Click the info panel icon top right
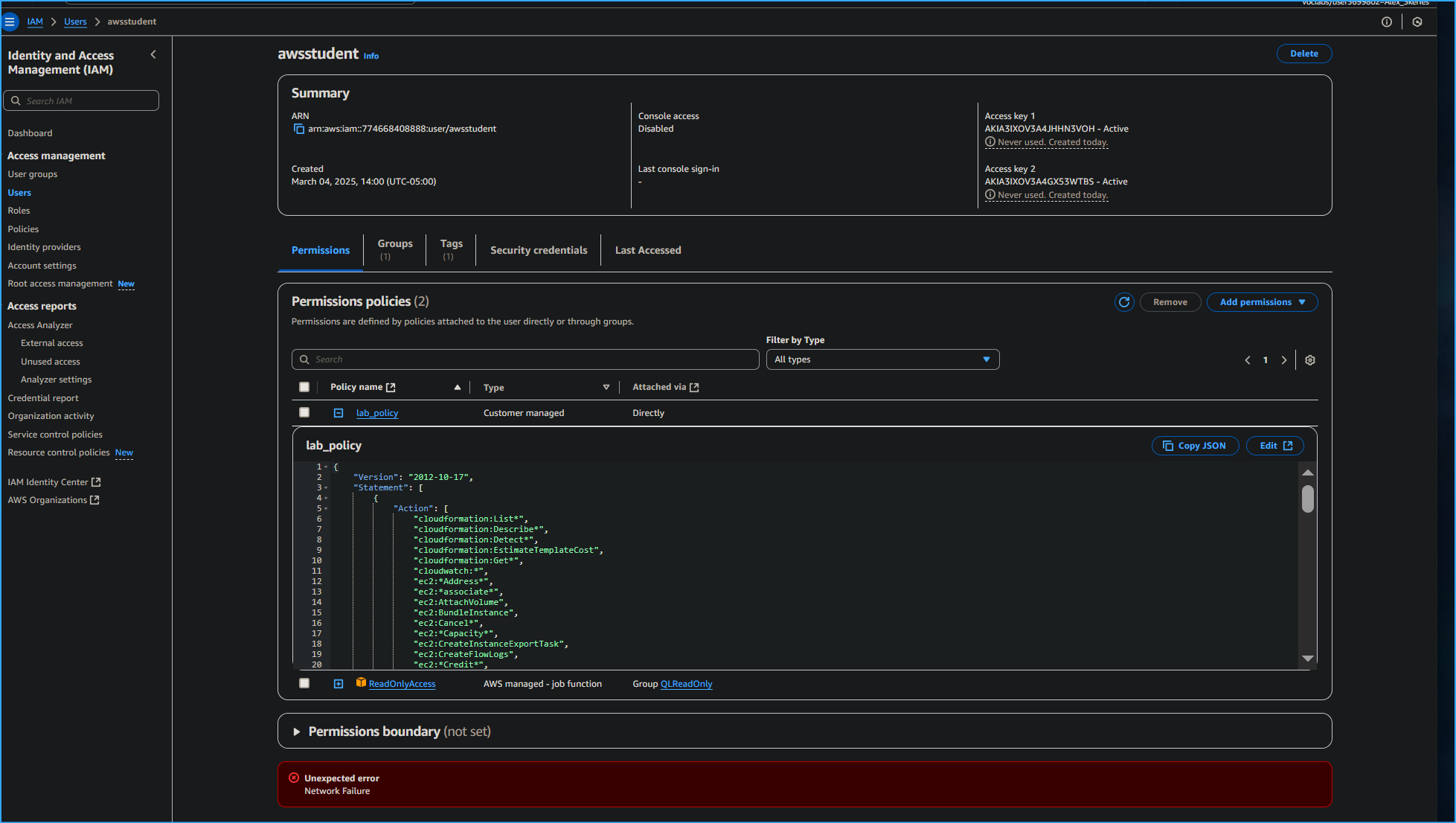The height and width of the screenshot is (823, 1456). (x=1386, y=22)
